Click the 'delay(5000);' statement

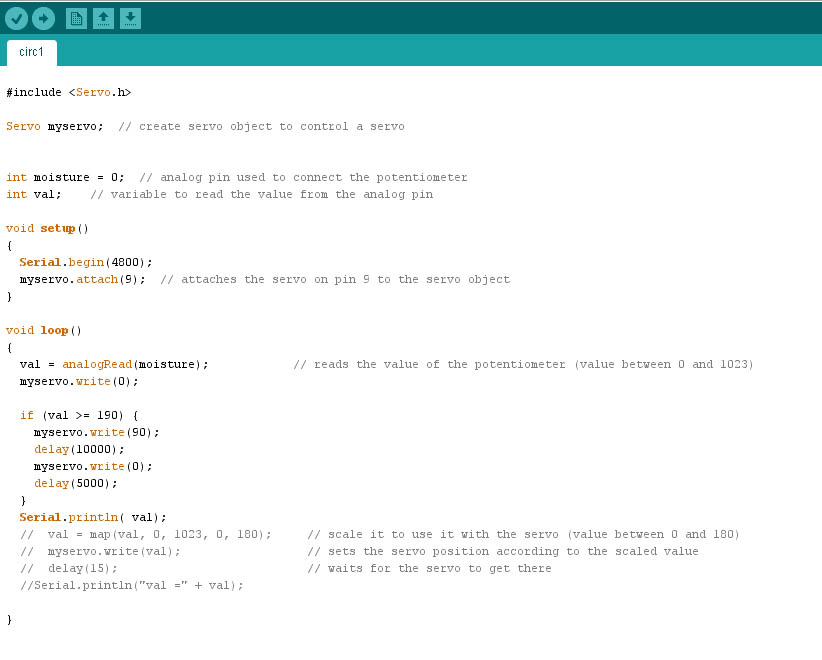(x=75, y=483)
